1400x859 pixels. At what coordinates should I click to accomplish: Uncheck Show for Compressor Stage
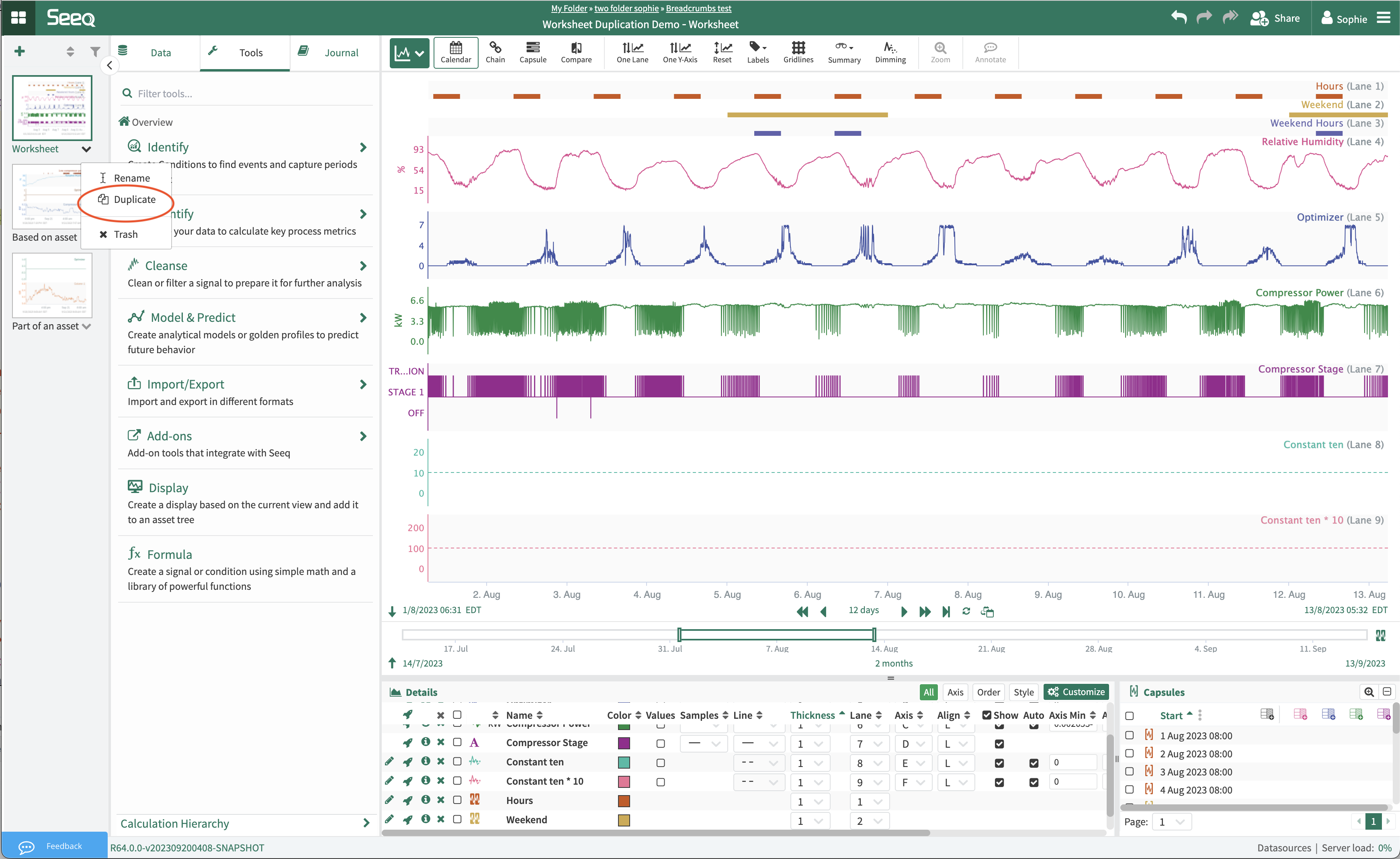coord(999,744)
